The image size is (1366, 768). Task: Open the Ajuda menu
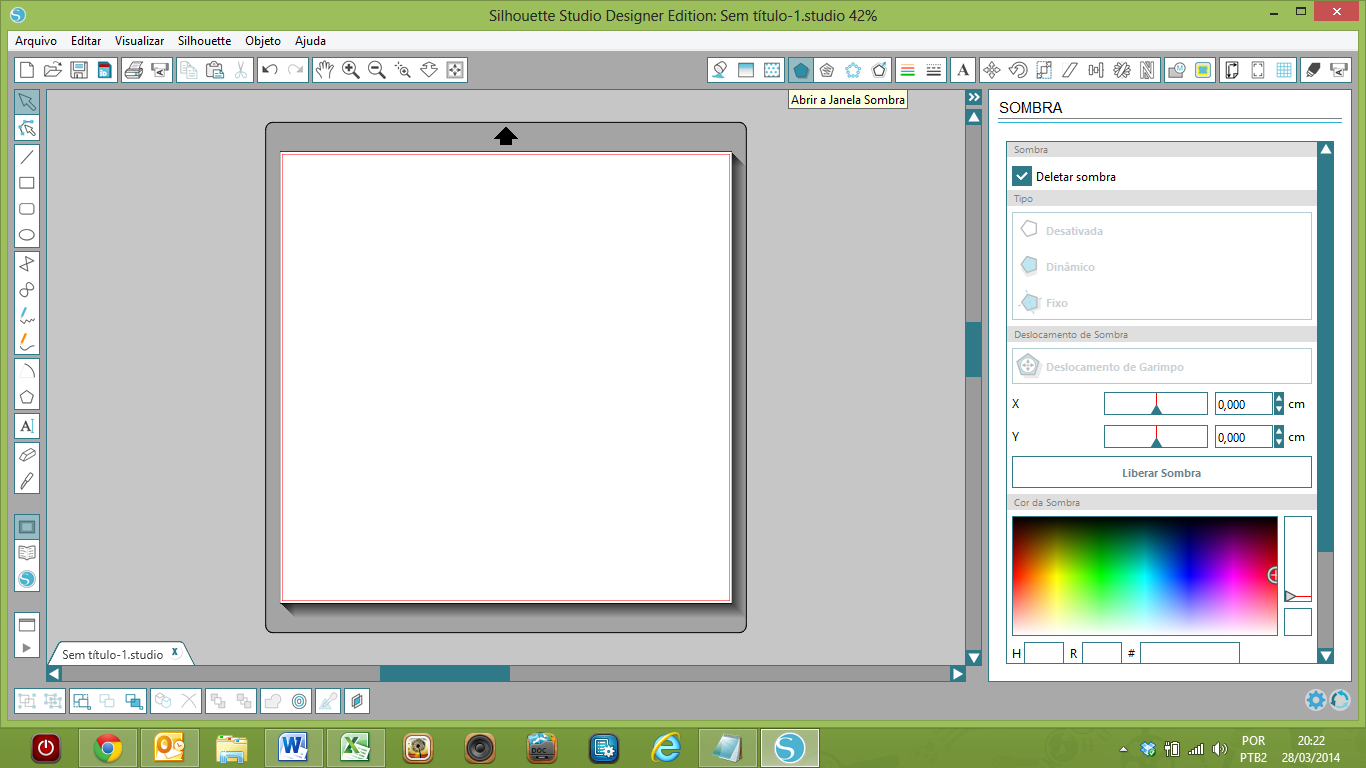310,41
